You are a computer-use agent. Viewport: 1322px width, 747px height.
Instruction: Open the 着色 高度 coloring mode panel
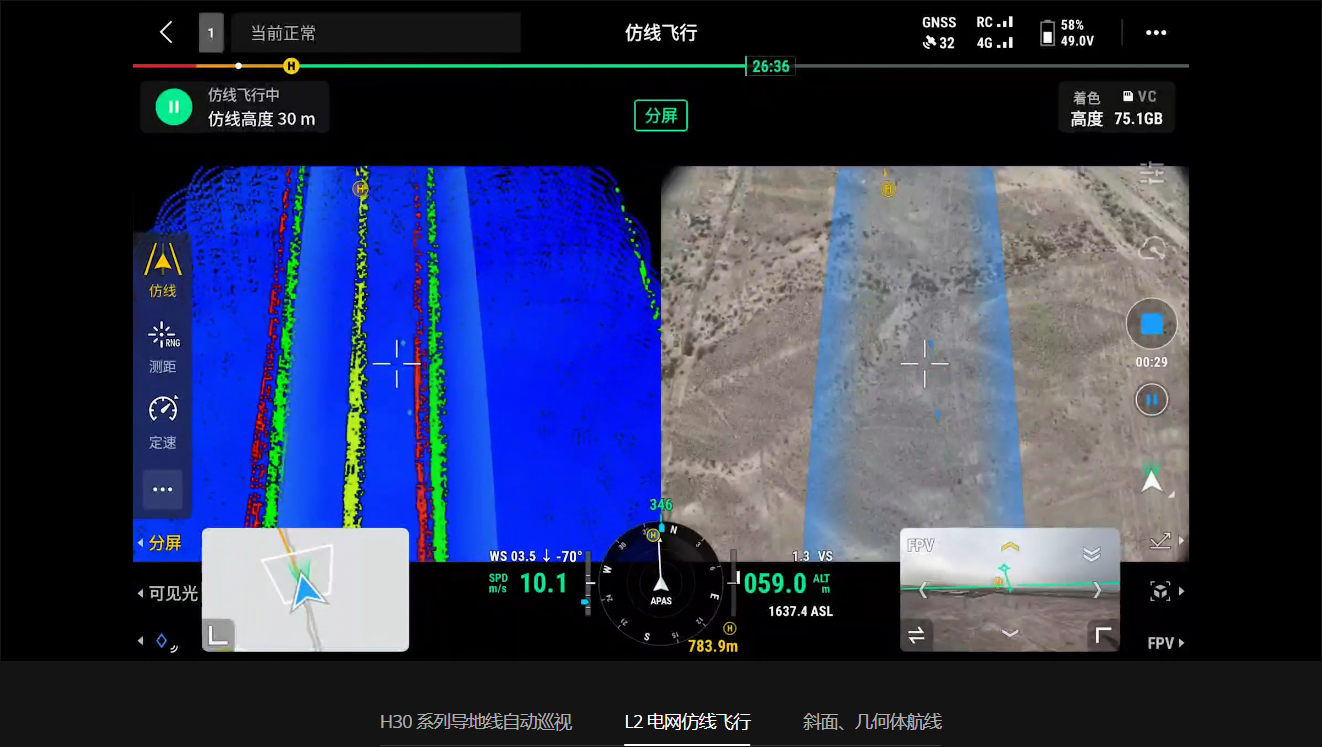click(x=1116, y=108)
